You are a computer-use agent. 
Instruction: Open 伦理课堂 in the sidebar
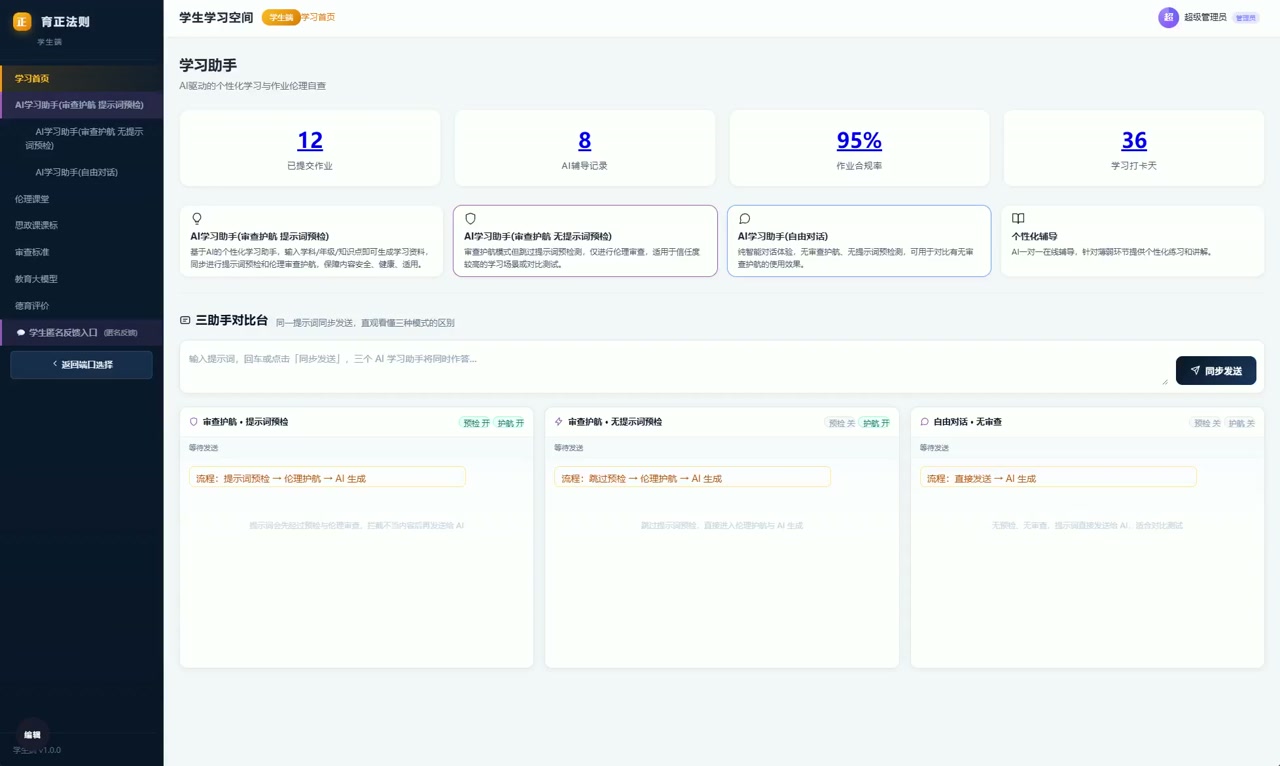82,199
